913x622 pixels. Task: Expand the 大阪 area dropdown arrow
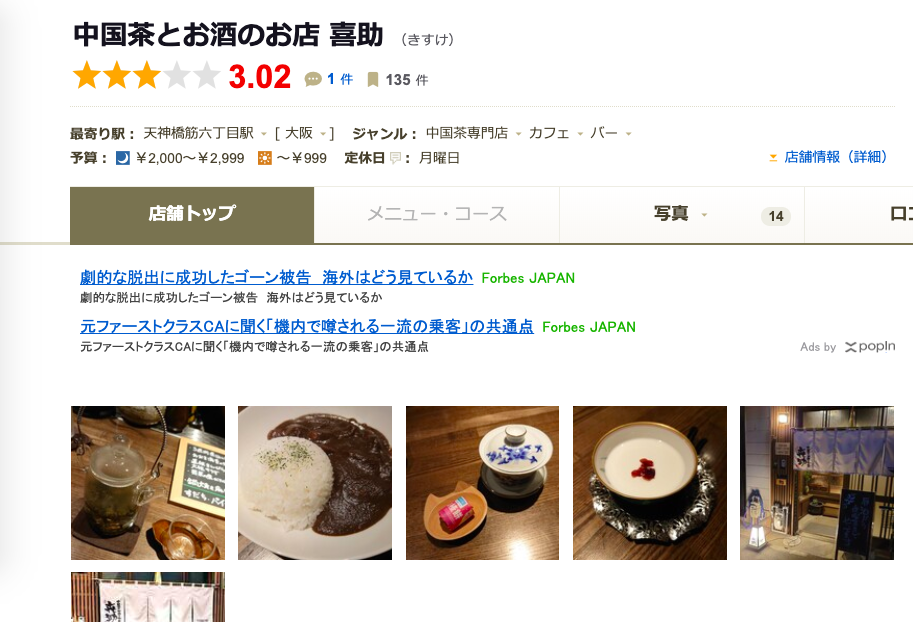click(x=323, y=134)
